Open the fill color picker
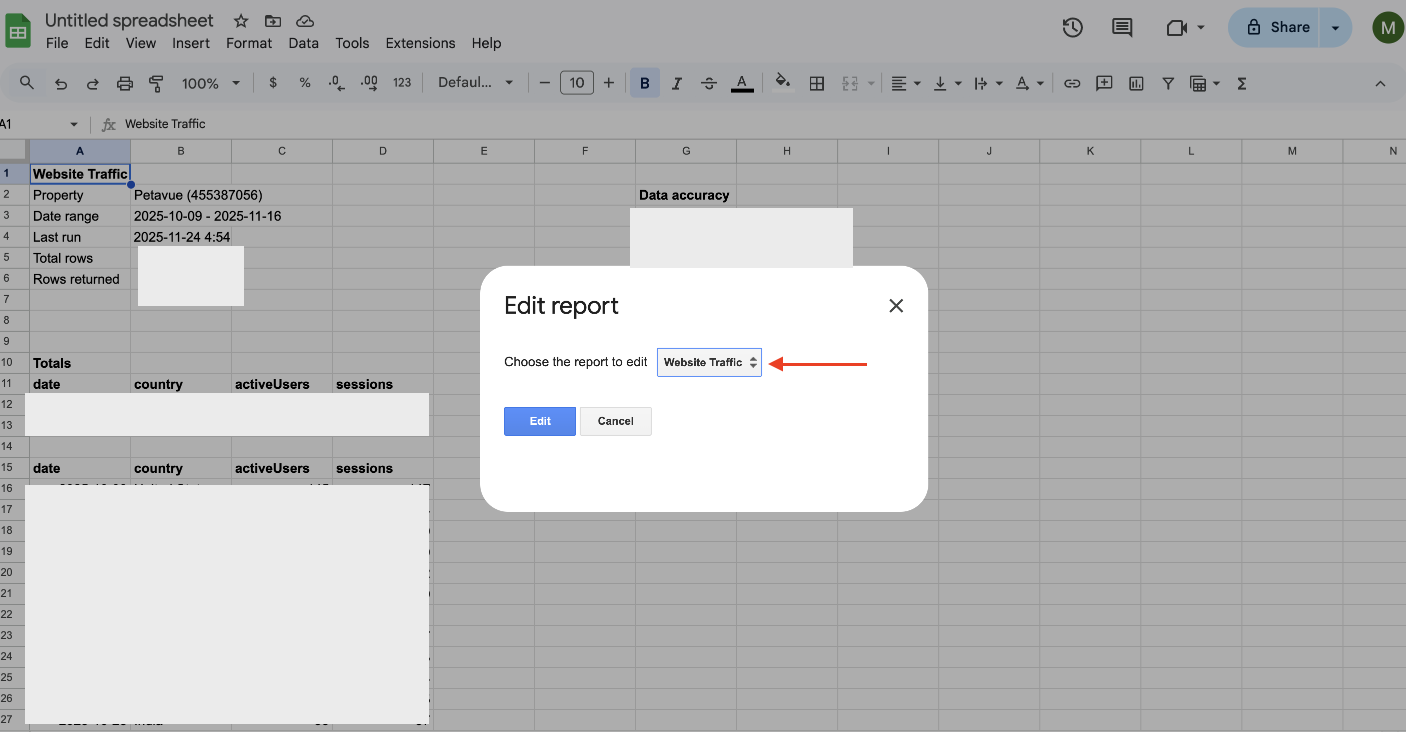 click(782, 83)
